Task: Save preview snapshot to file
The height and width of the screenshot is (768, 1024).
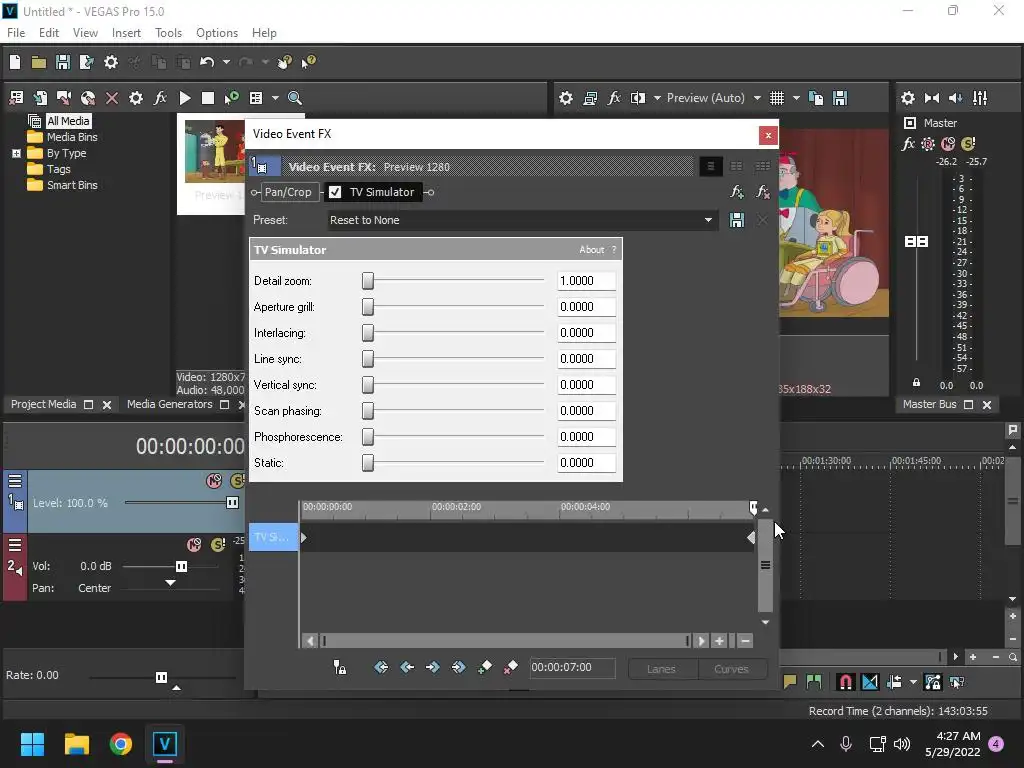Action: pos(840,98)
